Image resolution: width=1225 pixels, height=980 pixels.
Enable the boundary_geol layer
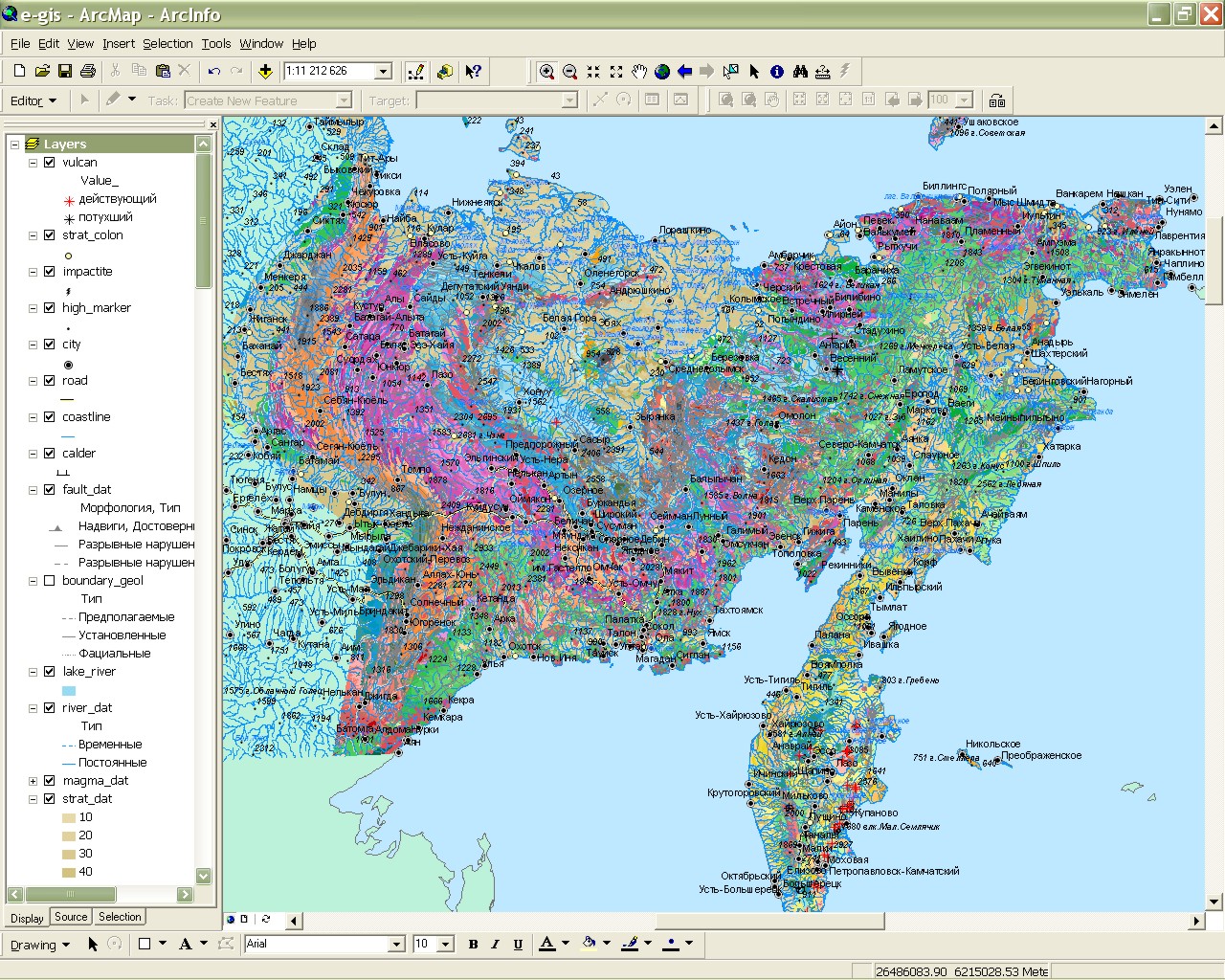50,581
